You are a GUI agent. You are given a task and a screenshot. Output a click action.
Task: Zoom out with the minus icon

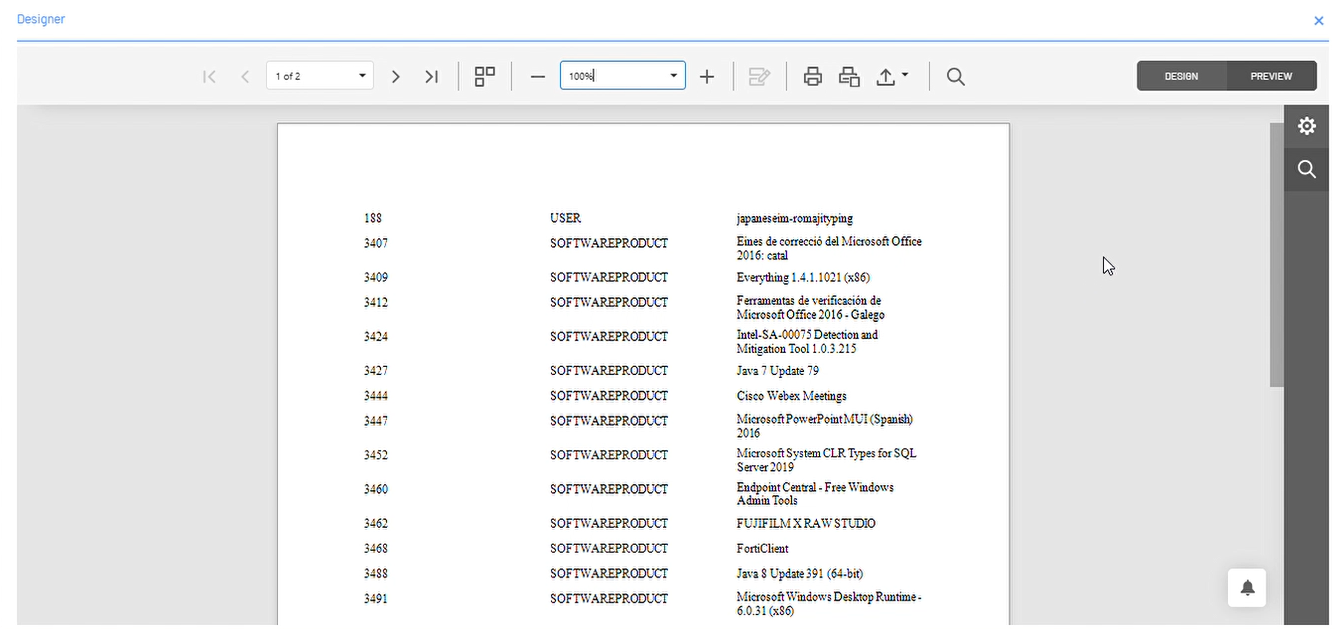click(x=538, y=77)
